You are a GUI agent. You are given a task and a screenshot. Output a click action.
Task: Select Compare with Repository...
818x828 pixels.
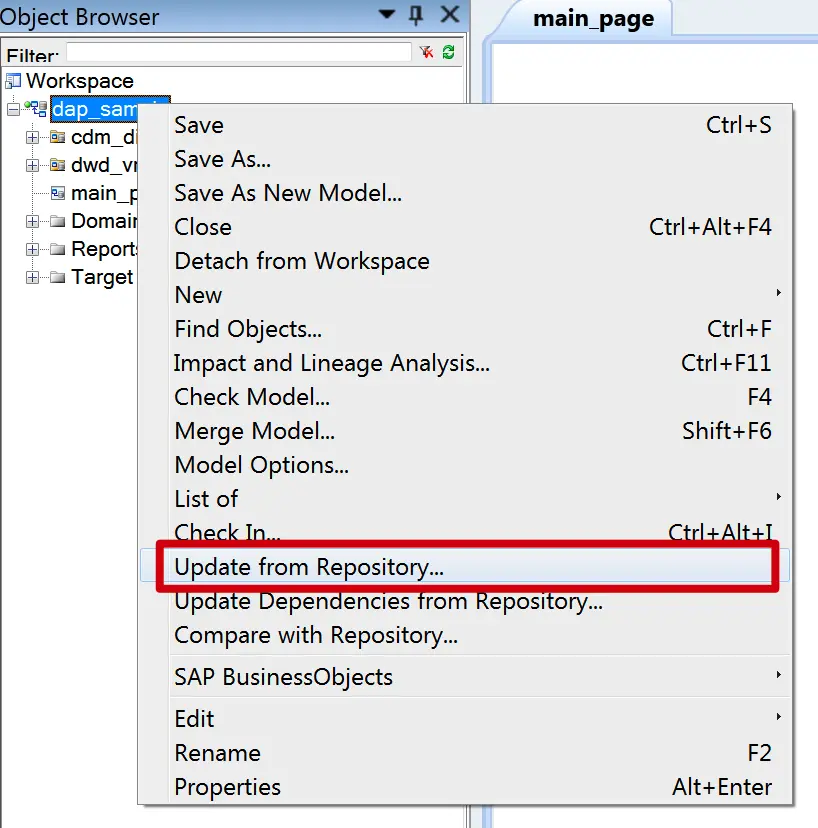pos(465,635)
